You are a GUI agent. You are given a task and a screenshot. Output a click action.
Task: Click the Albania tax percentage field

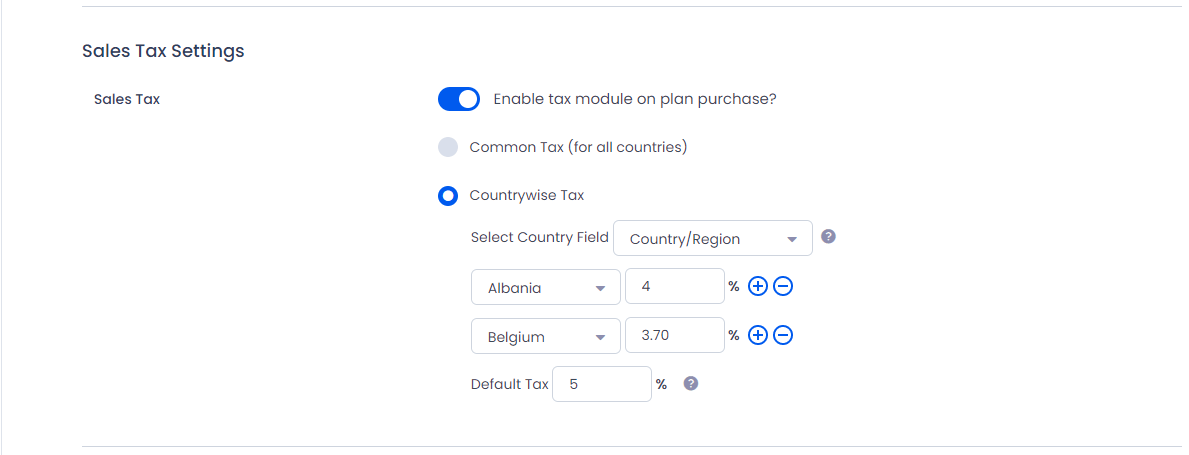tap(675, 287)
